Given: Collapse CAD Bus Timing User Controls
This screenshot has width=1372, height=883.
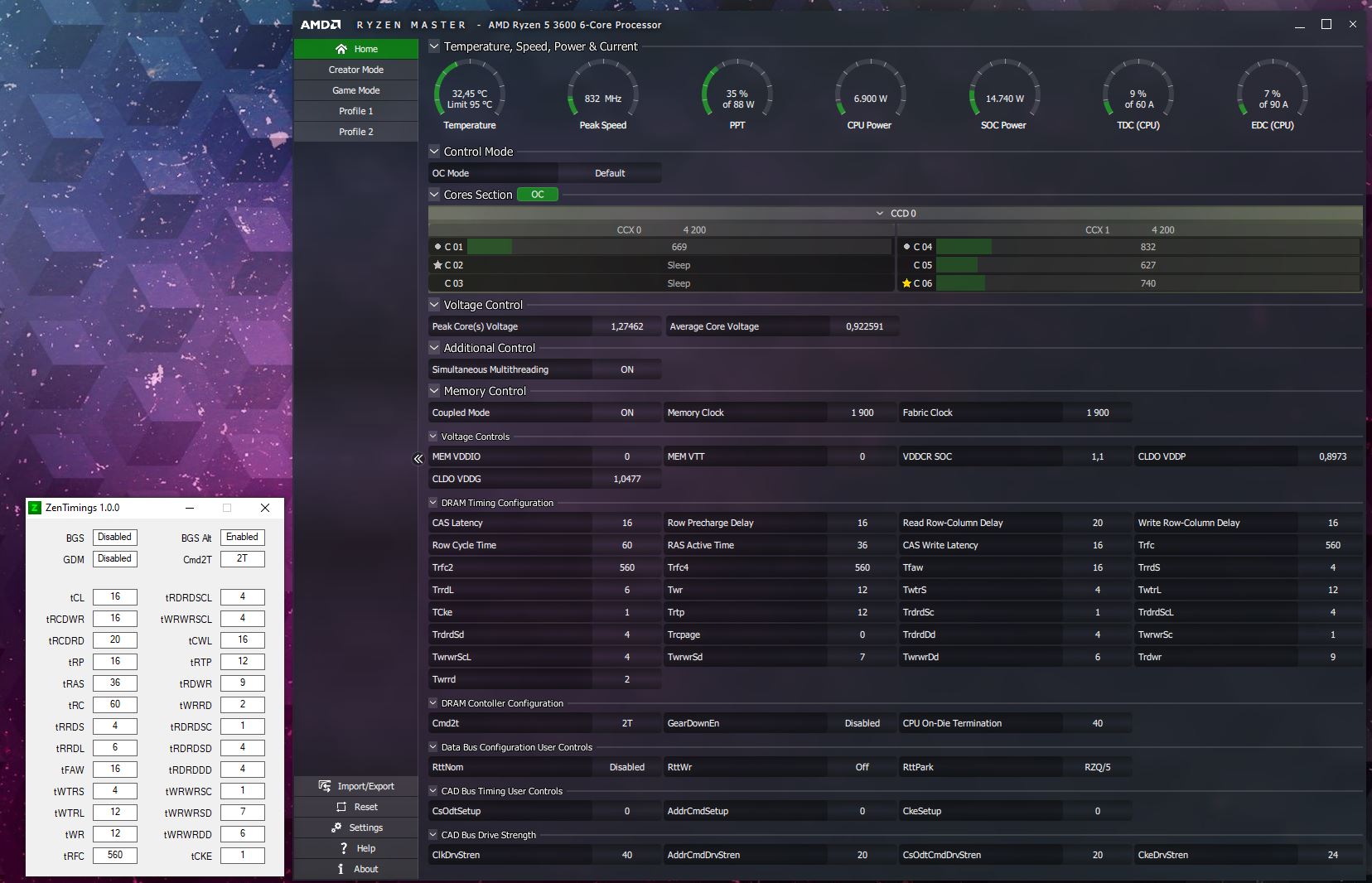Looking at the screenshot, I should click(x=433, y=791).
